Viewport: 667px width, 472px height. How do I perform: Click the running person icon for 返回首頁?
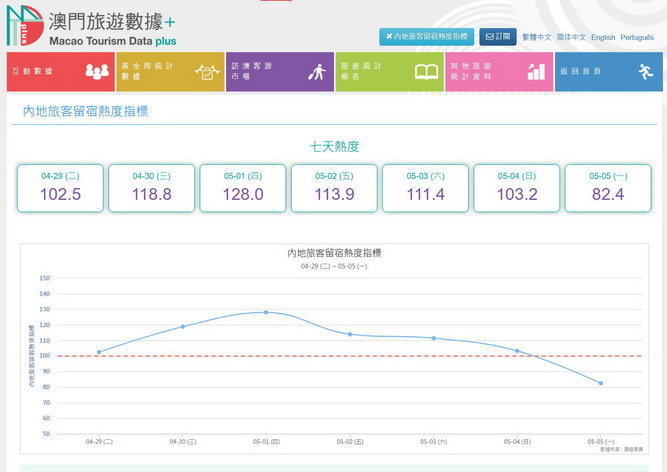646,72
